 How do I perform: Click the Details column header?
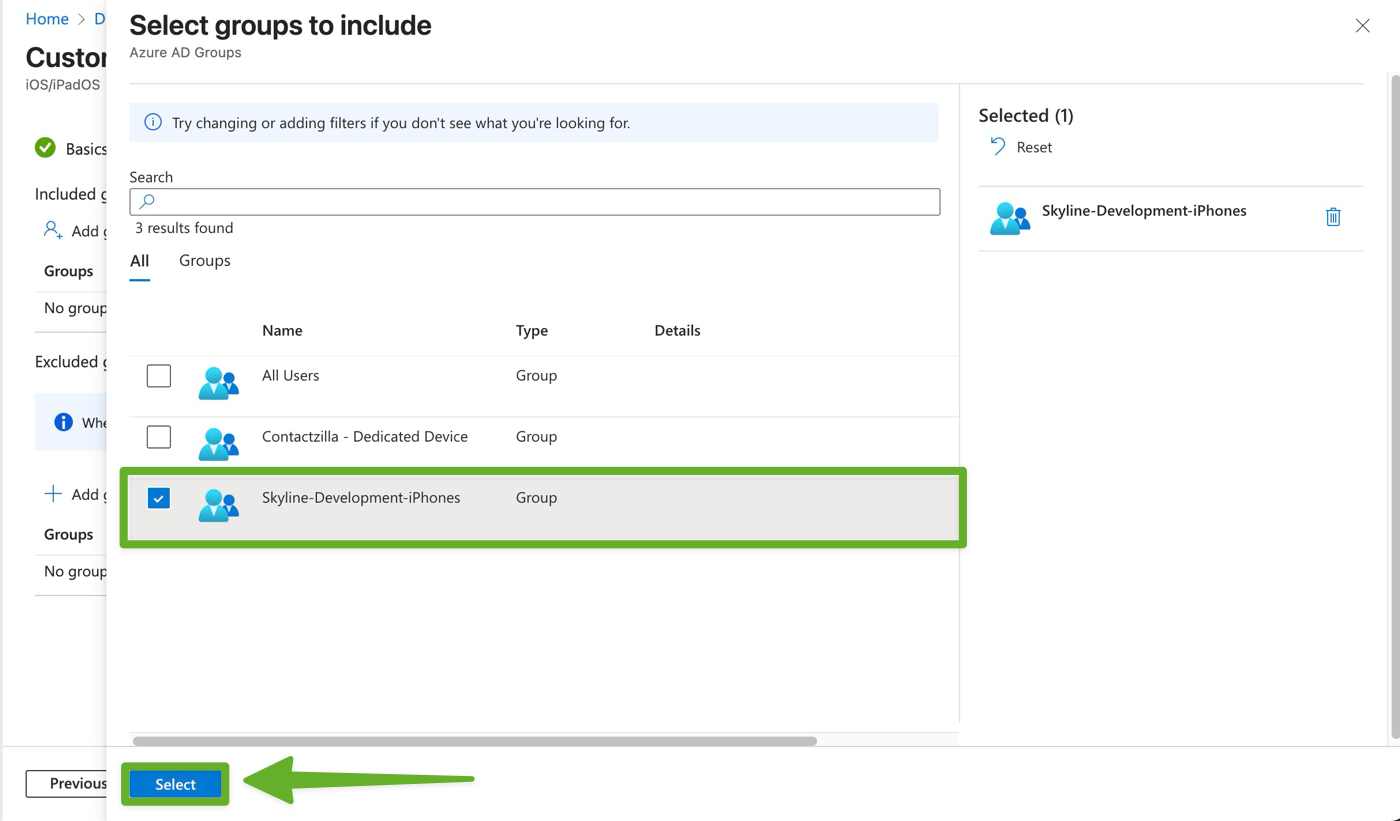[x=677, y=330]
